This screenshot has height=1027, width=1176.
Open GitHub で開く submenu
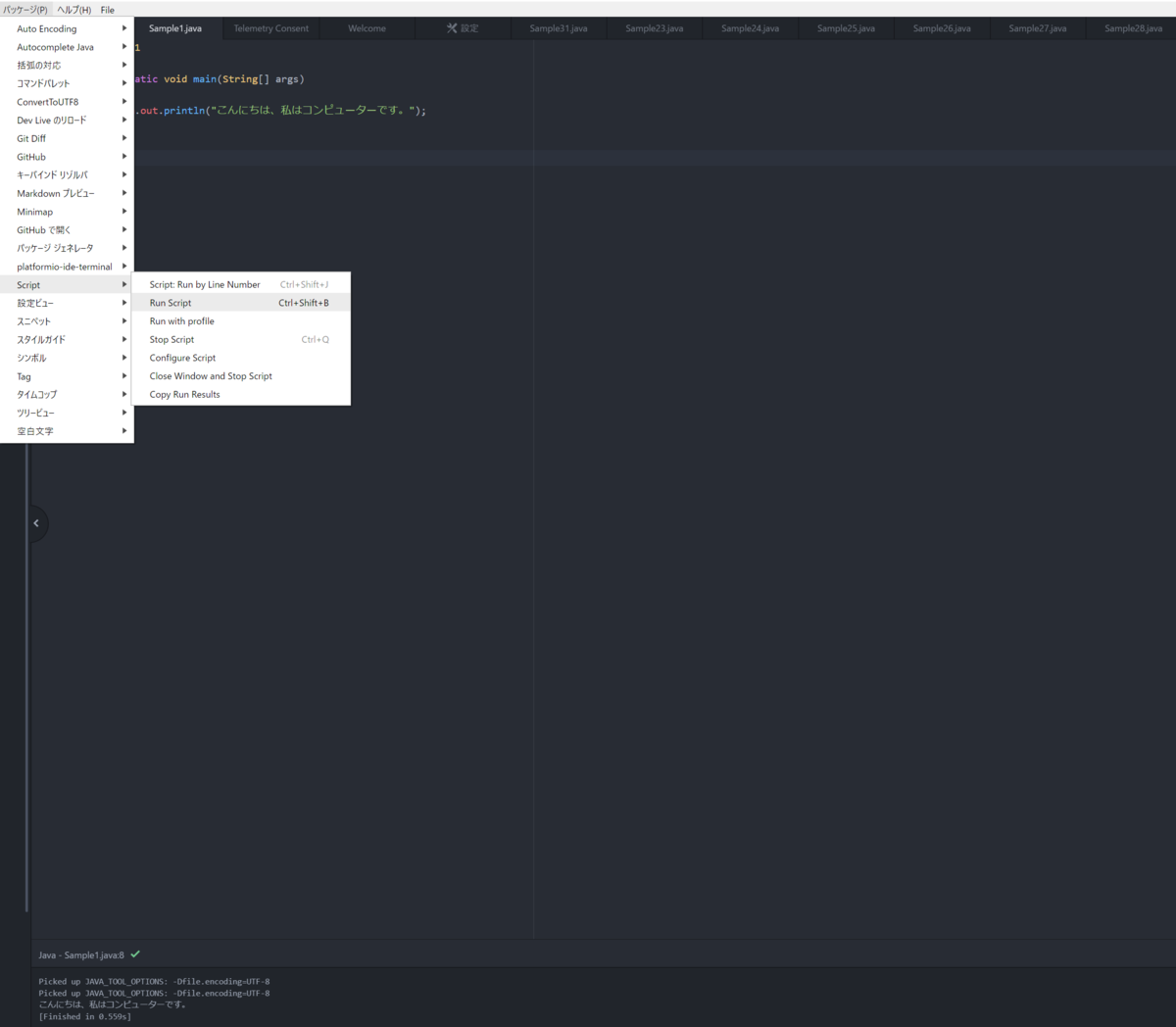pyautogui.click(x=67, y=229)
